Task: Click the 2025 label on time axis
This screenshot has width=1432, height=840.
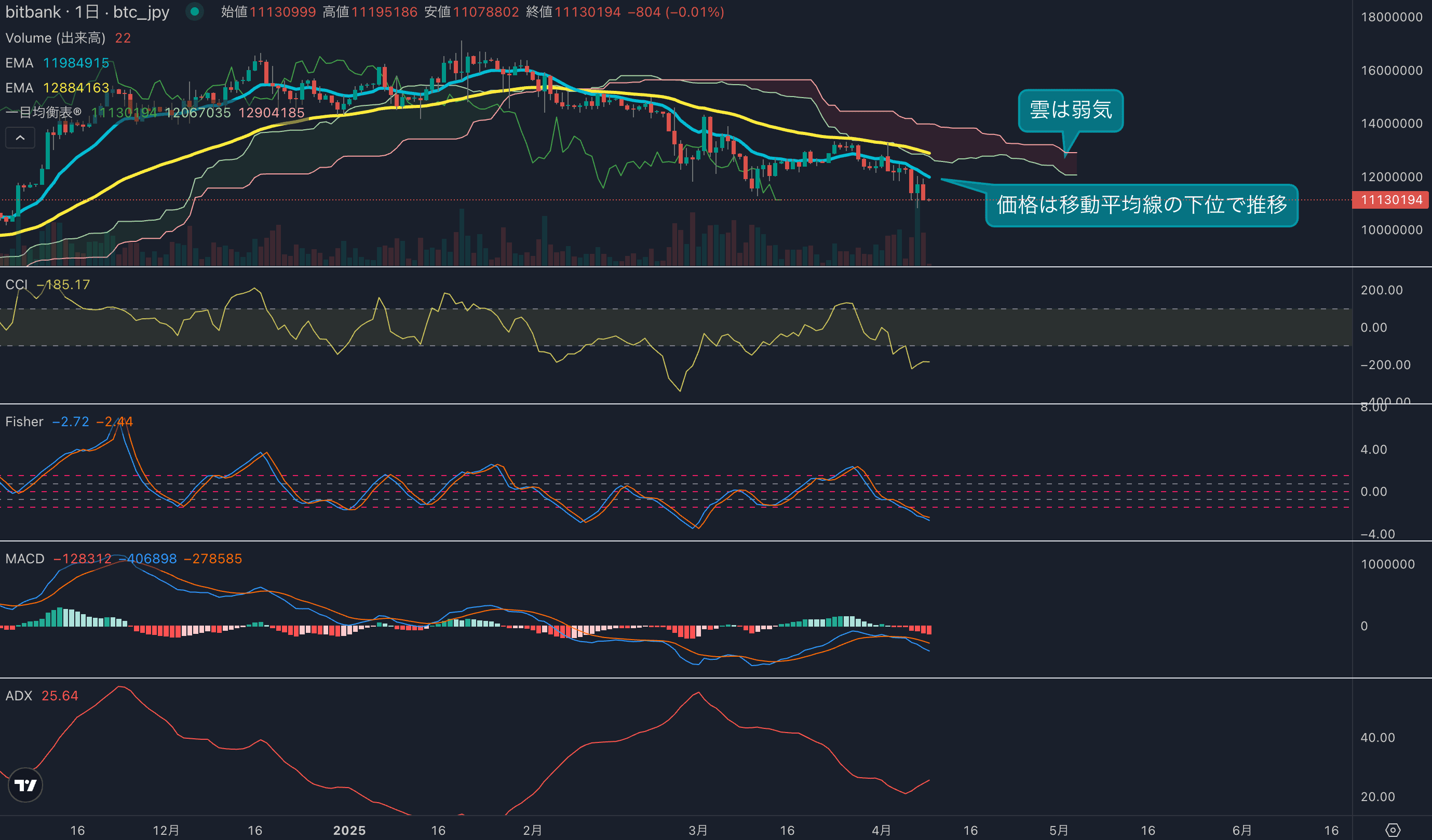Action: pyautogui.click(x=349, y=830)
